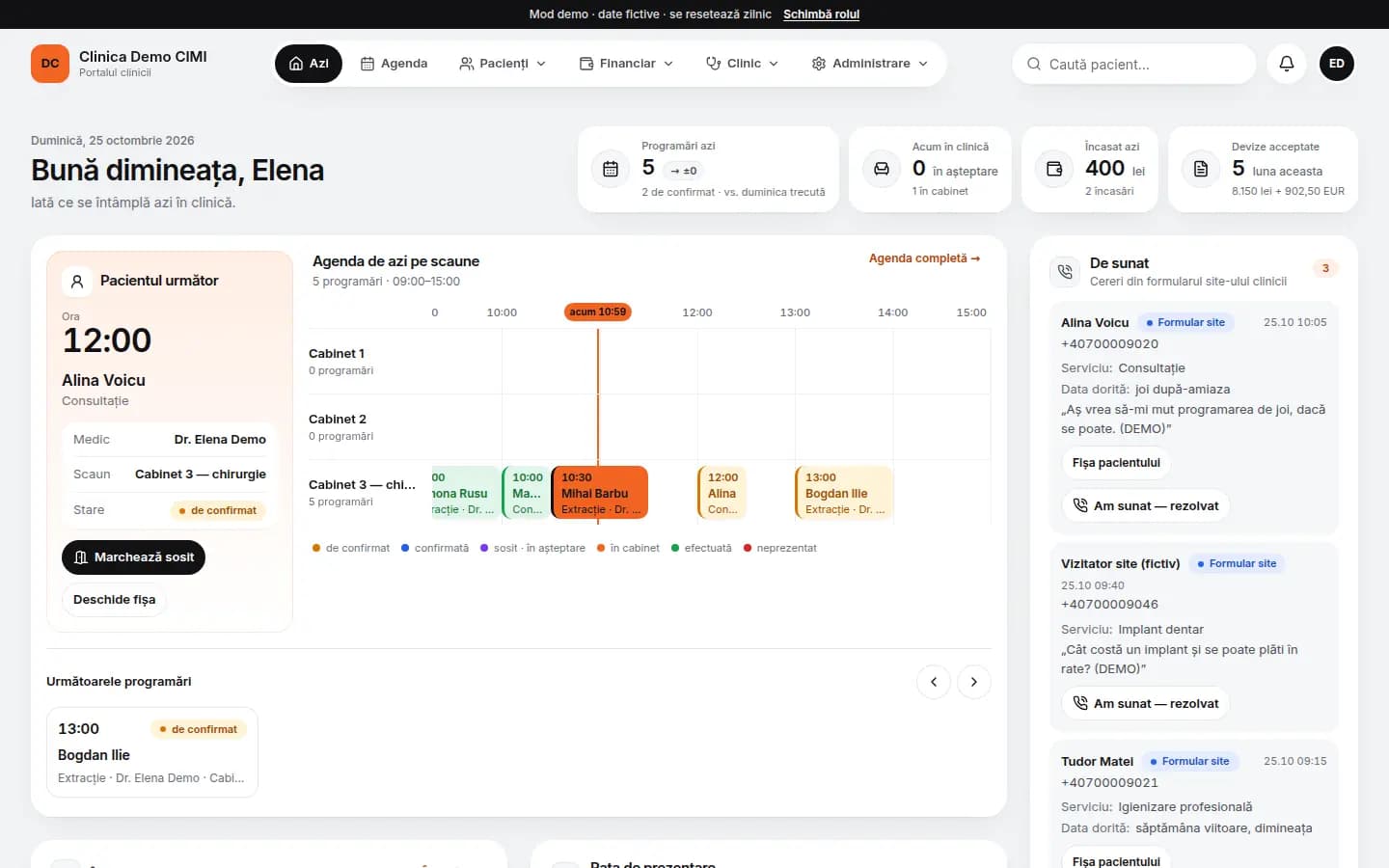The height and width of the screenshot is (868, 1389).
Task: Click the phone icon beside De sunat
Action: tap(1065, 272)
